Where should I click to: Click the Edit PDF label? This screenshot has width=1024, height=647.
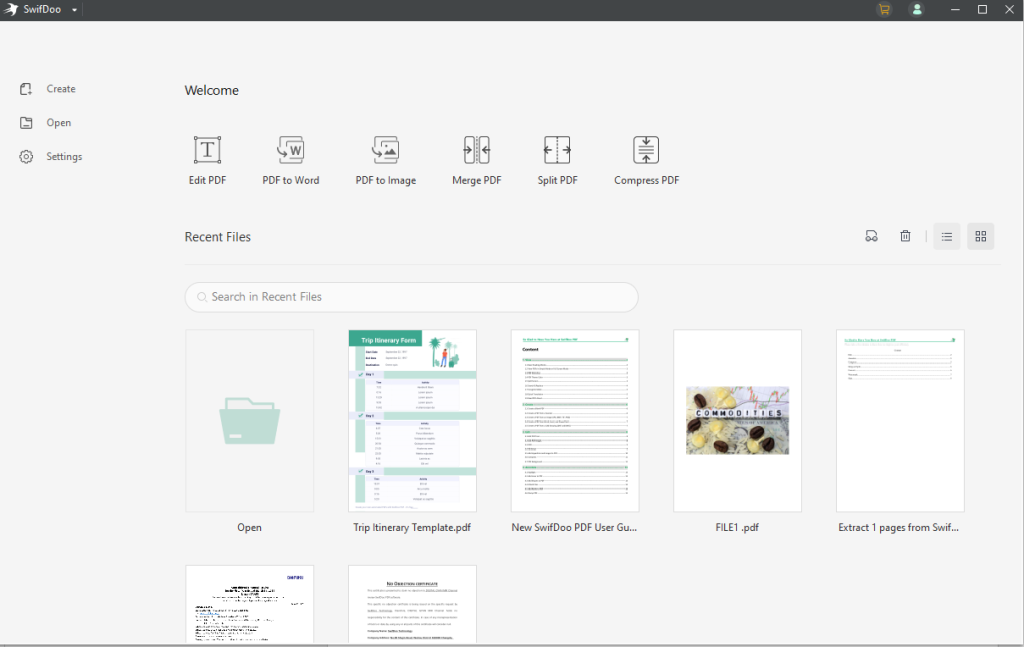(x=207, y=180)
